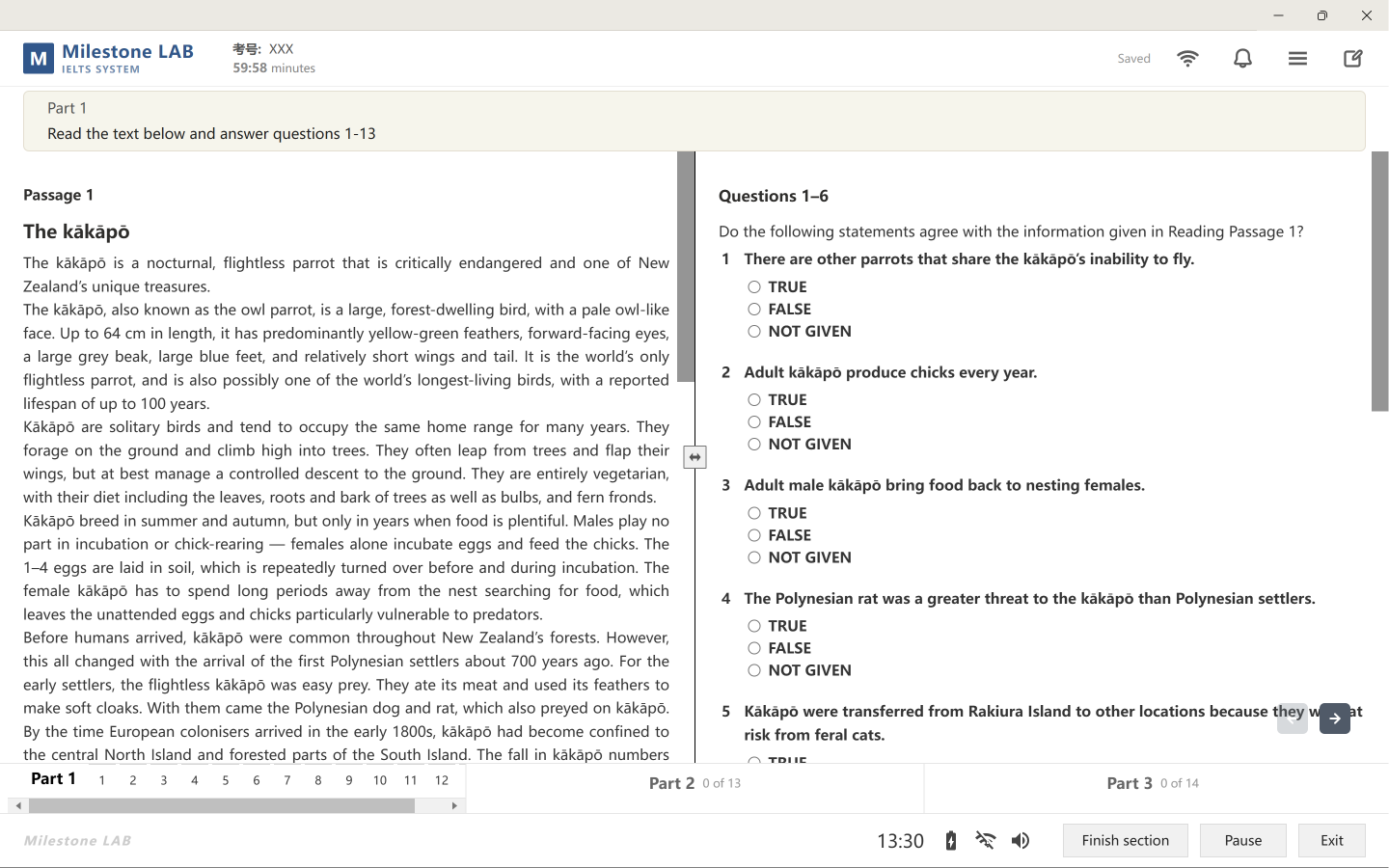The width and height of the screenshot is (1389, 868).
Task: Go to previous question with arrow button
Action: [1293, 719]
